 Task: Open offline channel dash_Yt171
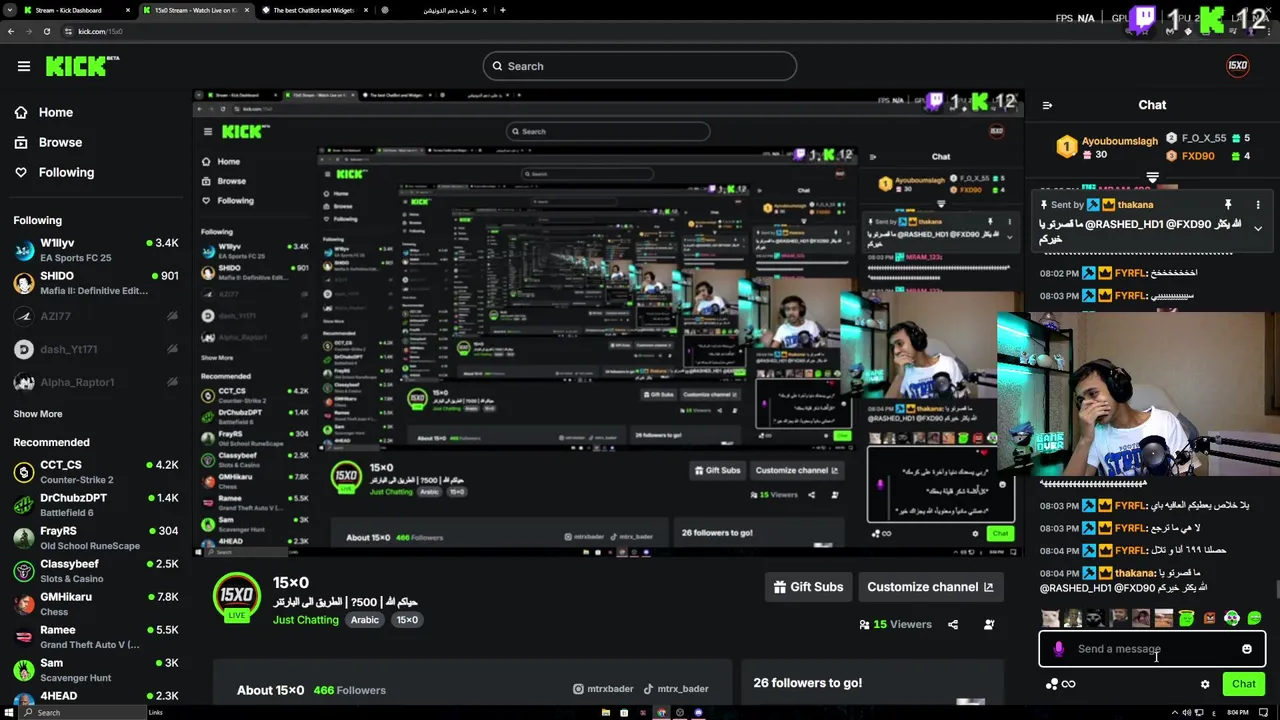click(95, 349)
